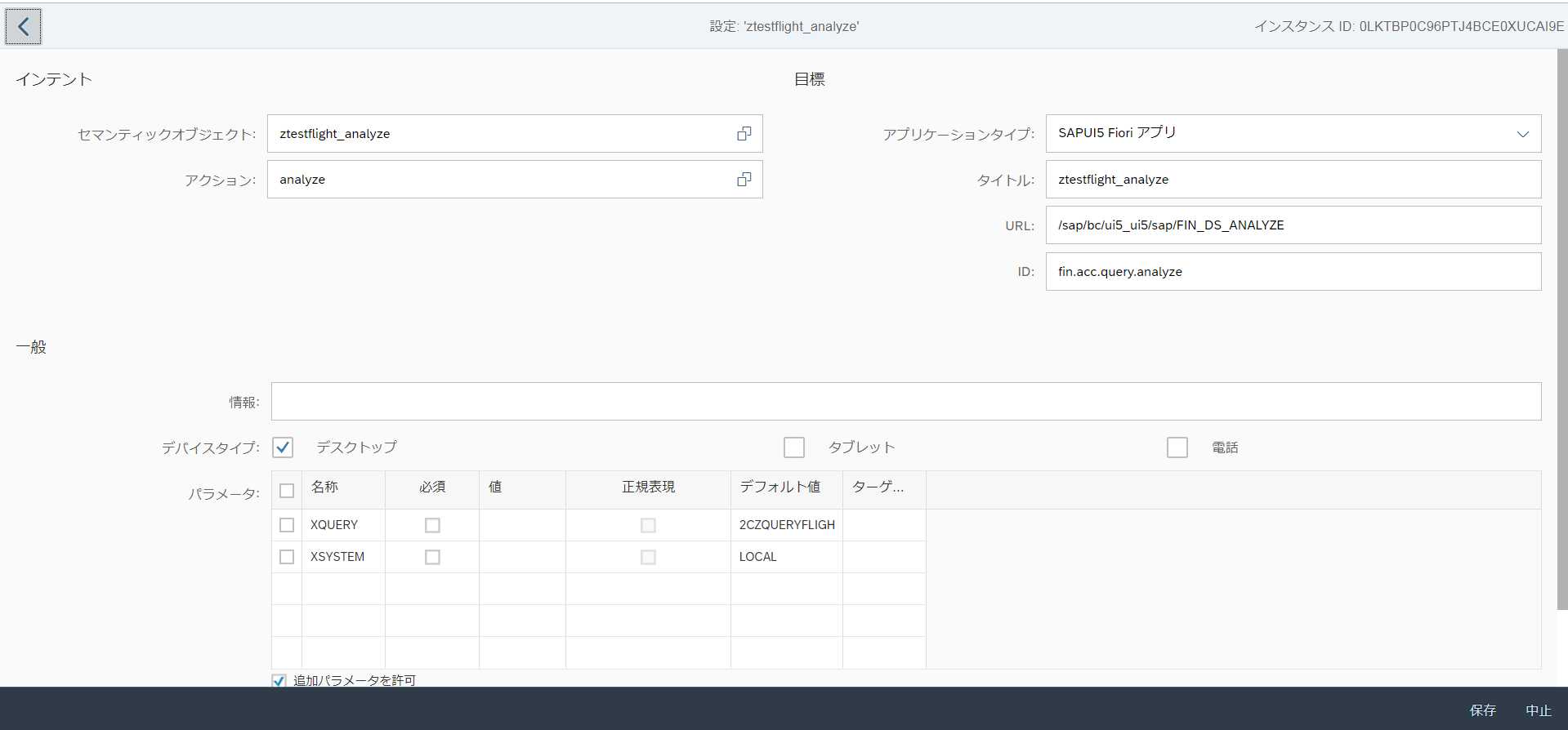Image resolution: width=1568 pixels, height=730 pixels.
Task: Toggle select-all checkbox in parameter table header
Action: (287, 491)
